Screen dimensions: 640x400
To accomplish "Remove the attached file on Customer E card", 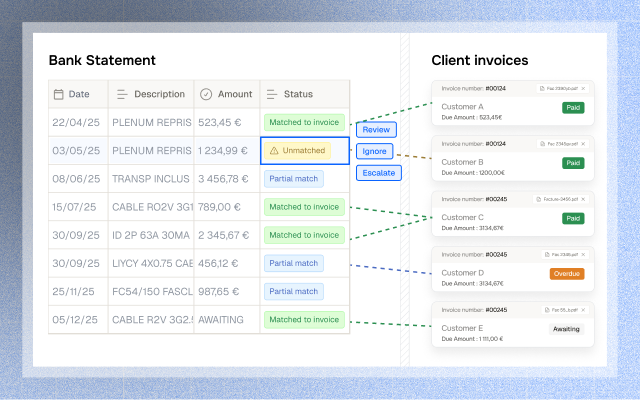I will pyautogui.click(x=583, y=310).
